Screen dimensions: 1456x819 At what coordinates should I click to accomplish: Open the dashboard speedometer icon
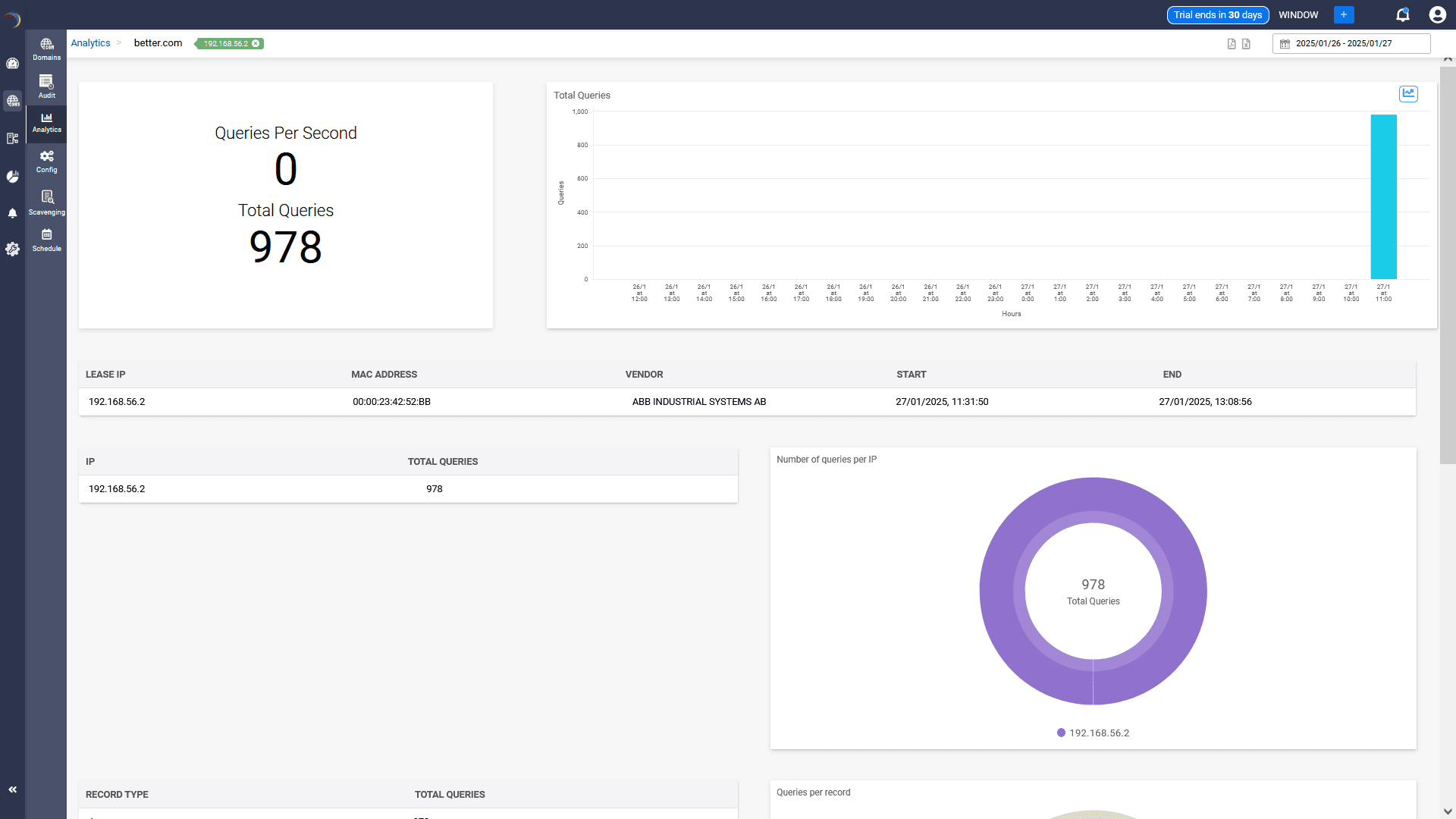[12, 64]
